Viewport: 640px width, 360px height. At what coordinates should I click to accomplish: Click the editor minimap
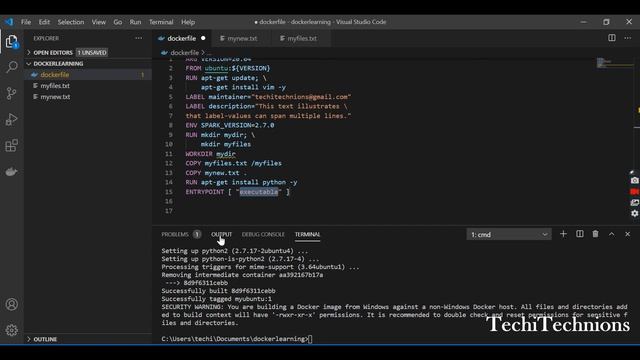[x=615, y=63]
